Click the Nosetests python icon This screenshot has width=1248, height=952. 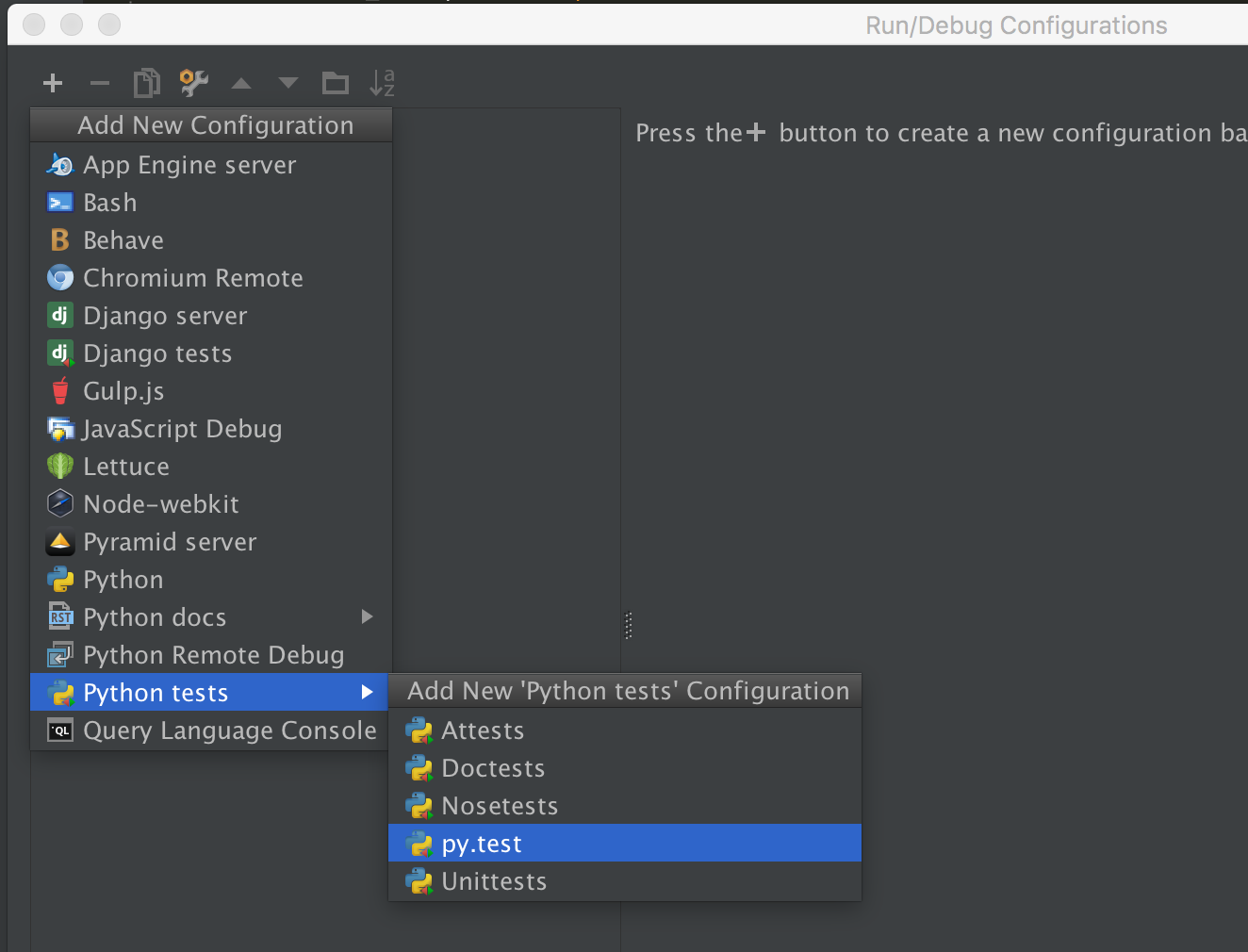[x=419, y=806]
